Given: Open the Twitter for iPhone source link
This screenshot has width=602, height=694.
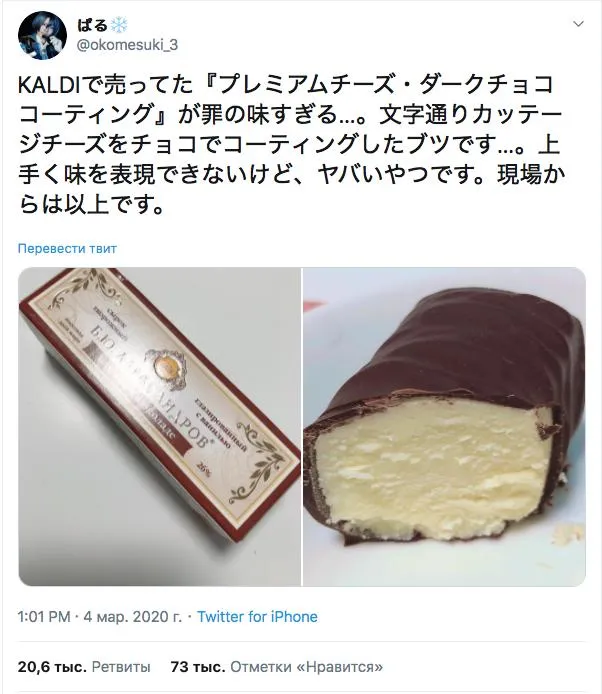Looking at the screenshot, I should coord(257,617).
